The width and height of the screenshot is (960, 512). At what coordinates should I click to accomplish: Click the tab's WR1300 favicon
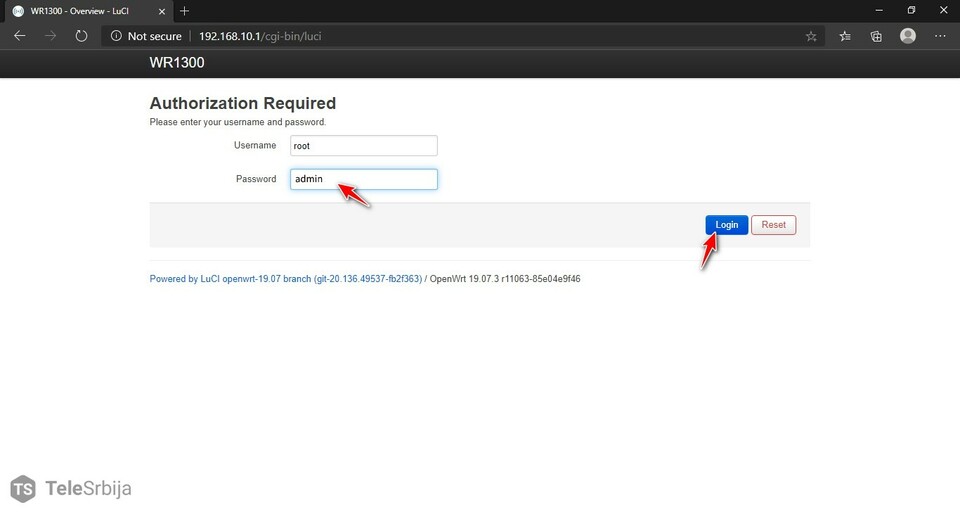coord(18,11)
